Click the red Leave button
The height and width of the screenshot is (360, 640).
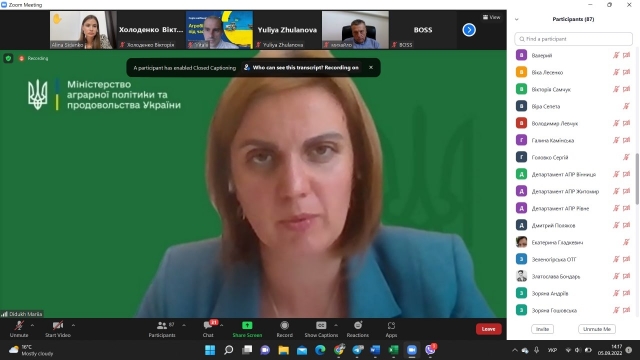pos(488,329)
